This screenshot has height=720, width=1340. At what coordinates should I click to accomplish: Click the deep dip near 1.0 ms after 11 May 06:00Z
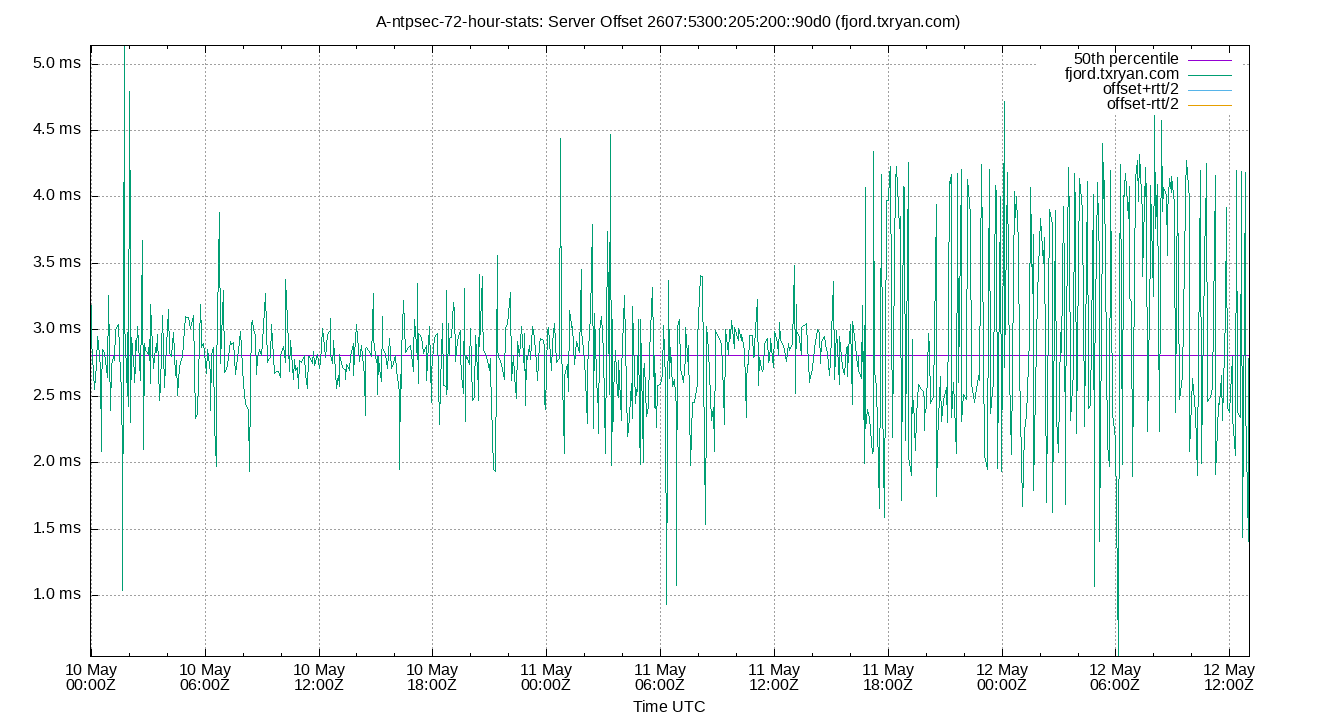pyautogui.click(x=667, y=602)
